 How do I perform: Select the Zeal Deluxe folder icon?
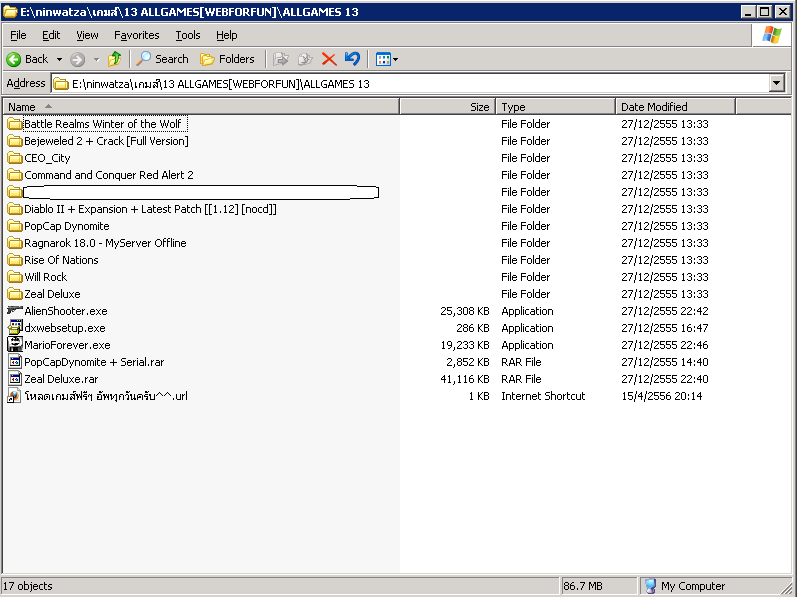pos(15,294)
